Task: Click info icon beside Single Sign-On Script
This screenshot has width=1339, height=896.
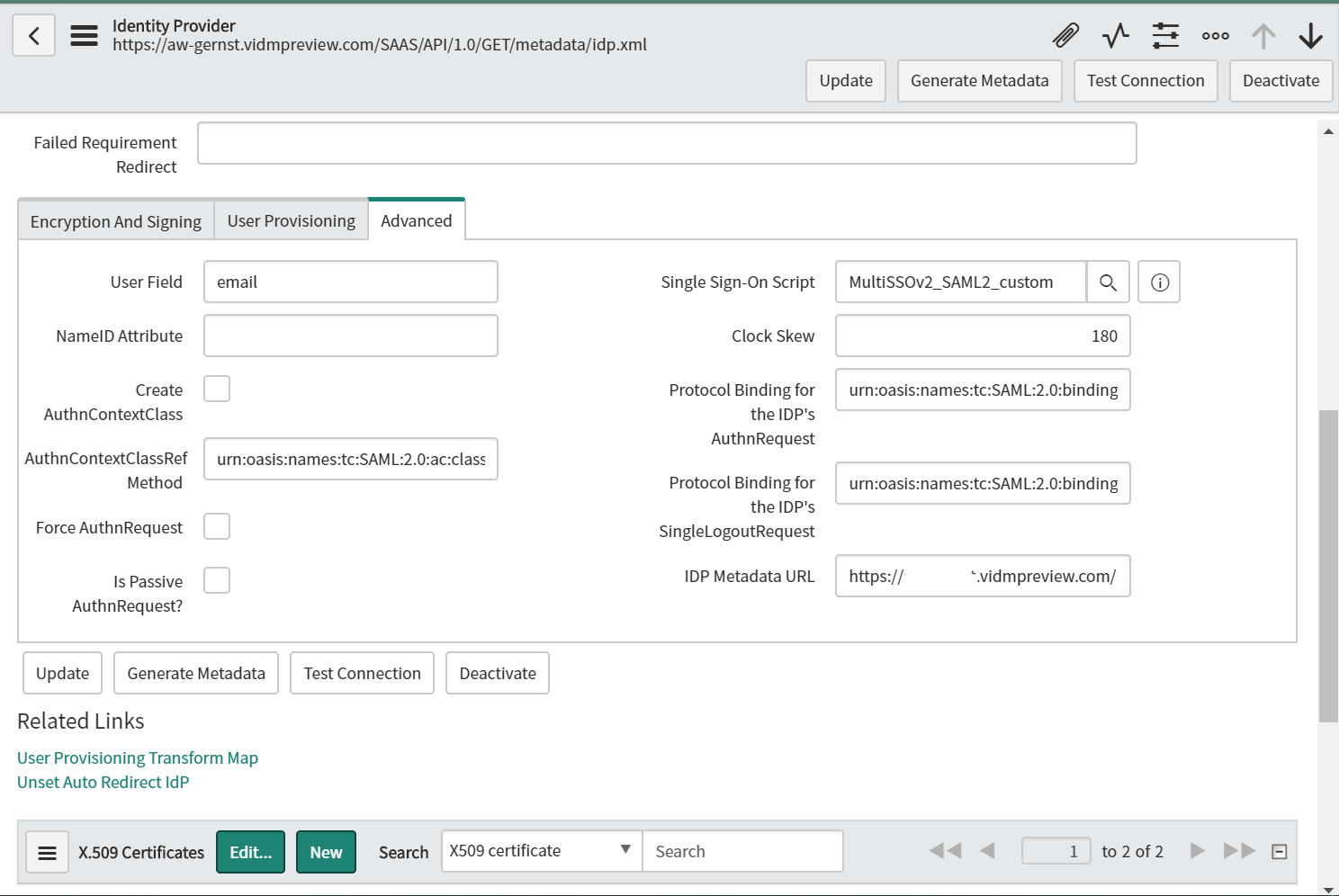Action: click(x=1159, y=282)
